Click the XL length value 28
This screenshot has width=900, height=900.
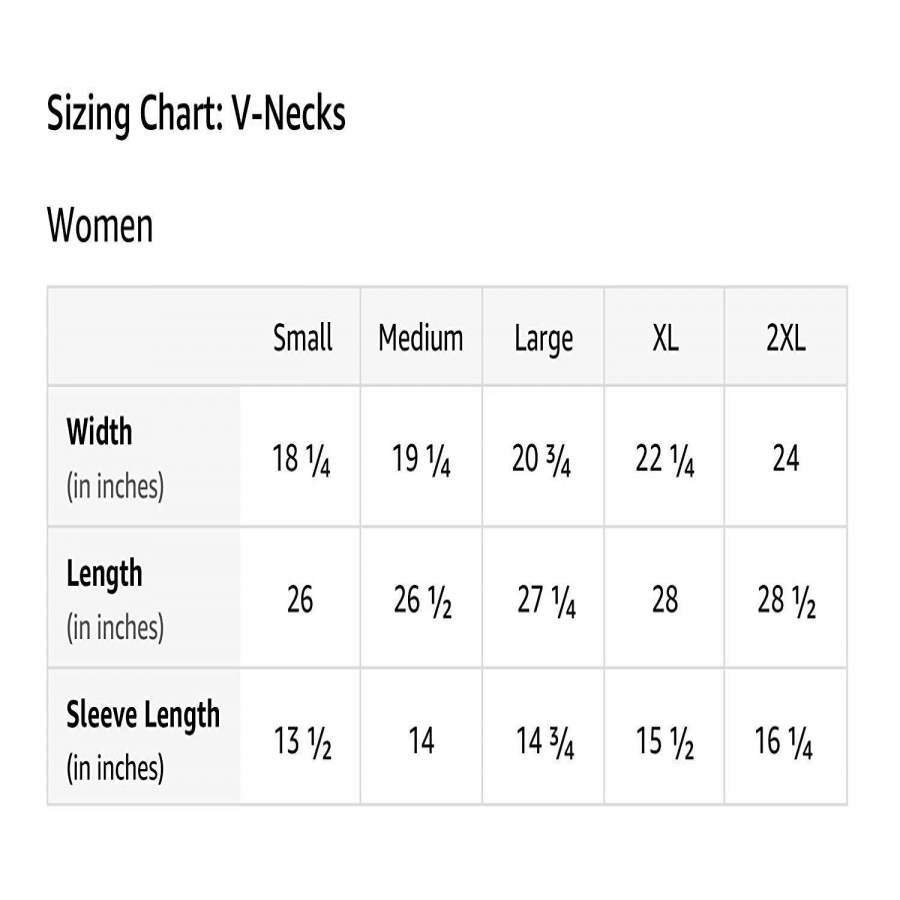(665, 600)
